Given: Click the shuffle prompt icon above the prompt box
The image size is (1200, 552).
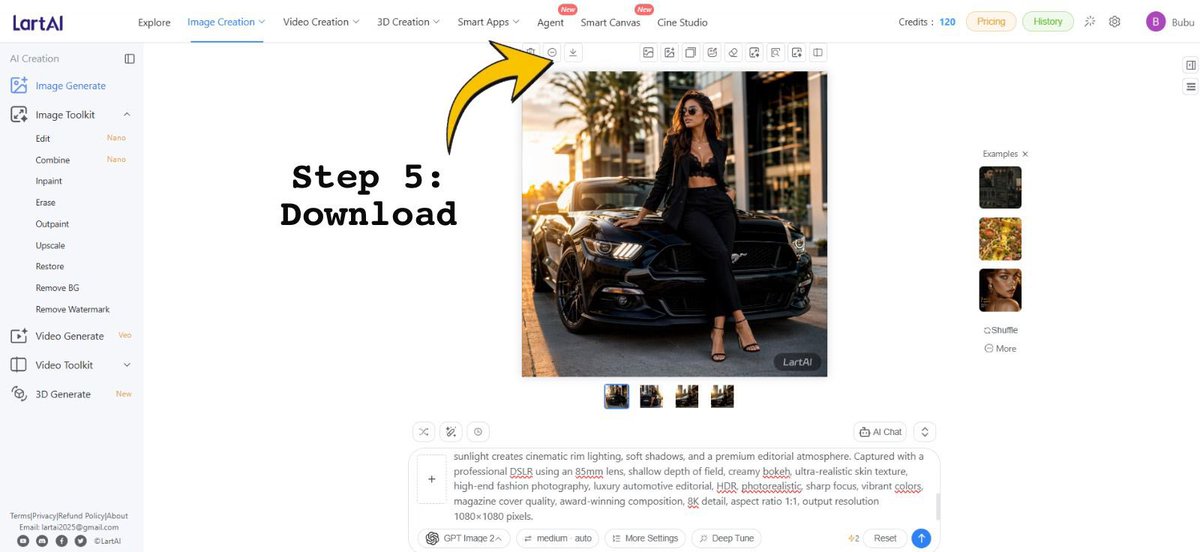Looking at the screenshot, I should point(424,432).
